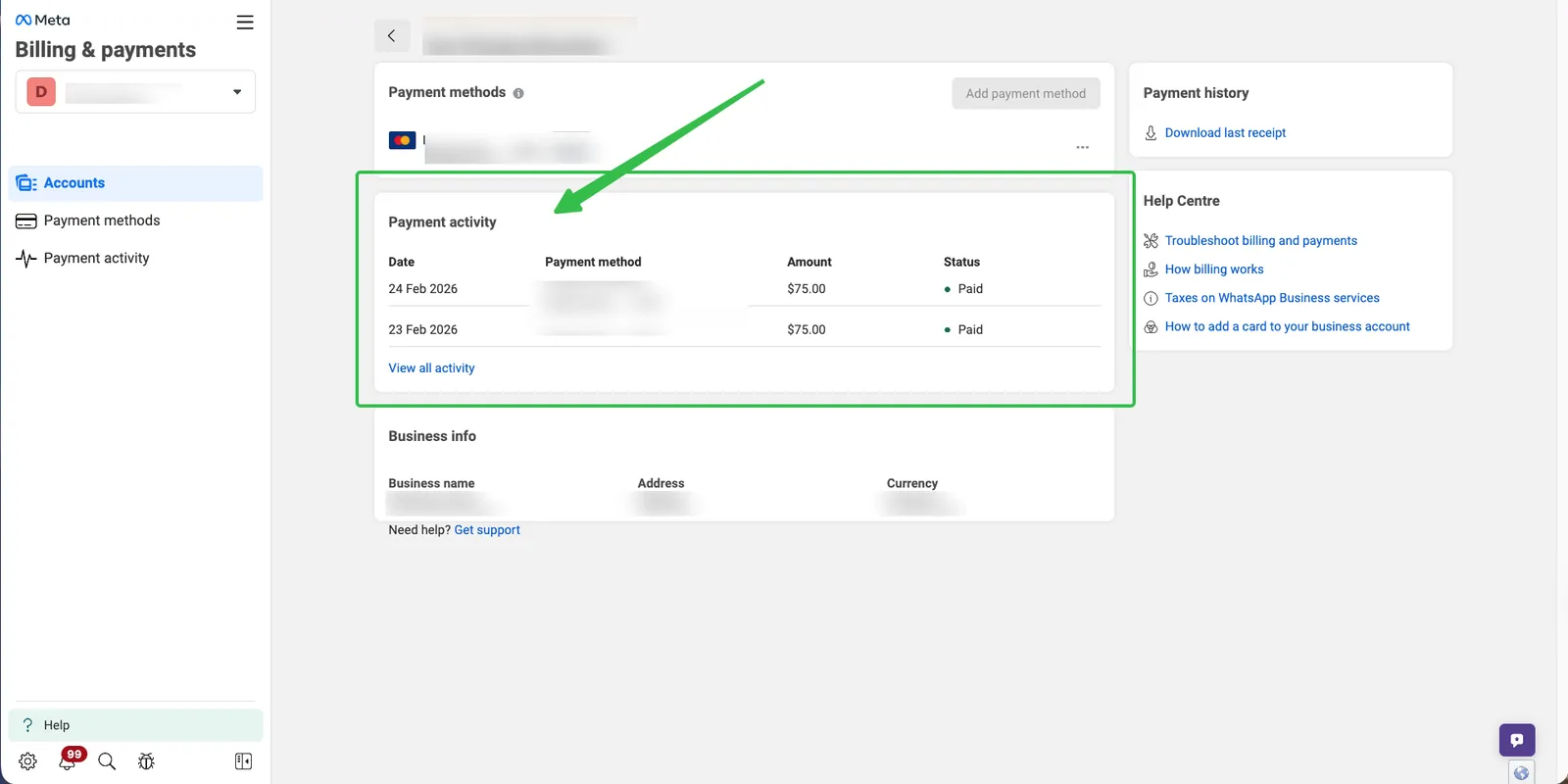Open the hamburger menu next to Meta
The image size is (1568, 784).
click(x=245, y=23)
